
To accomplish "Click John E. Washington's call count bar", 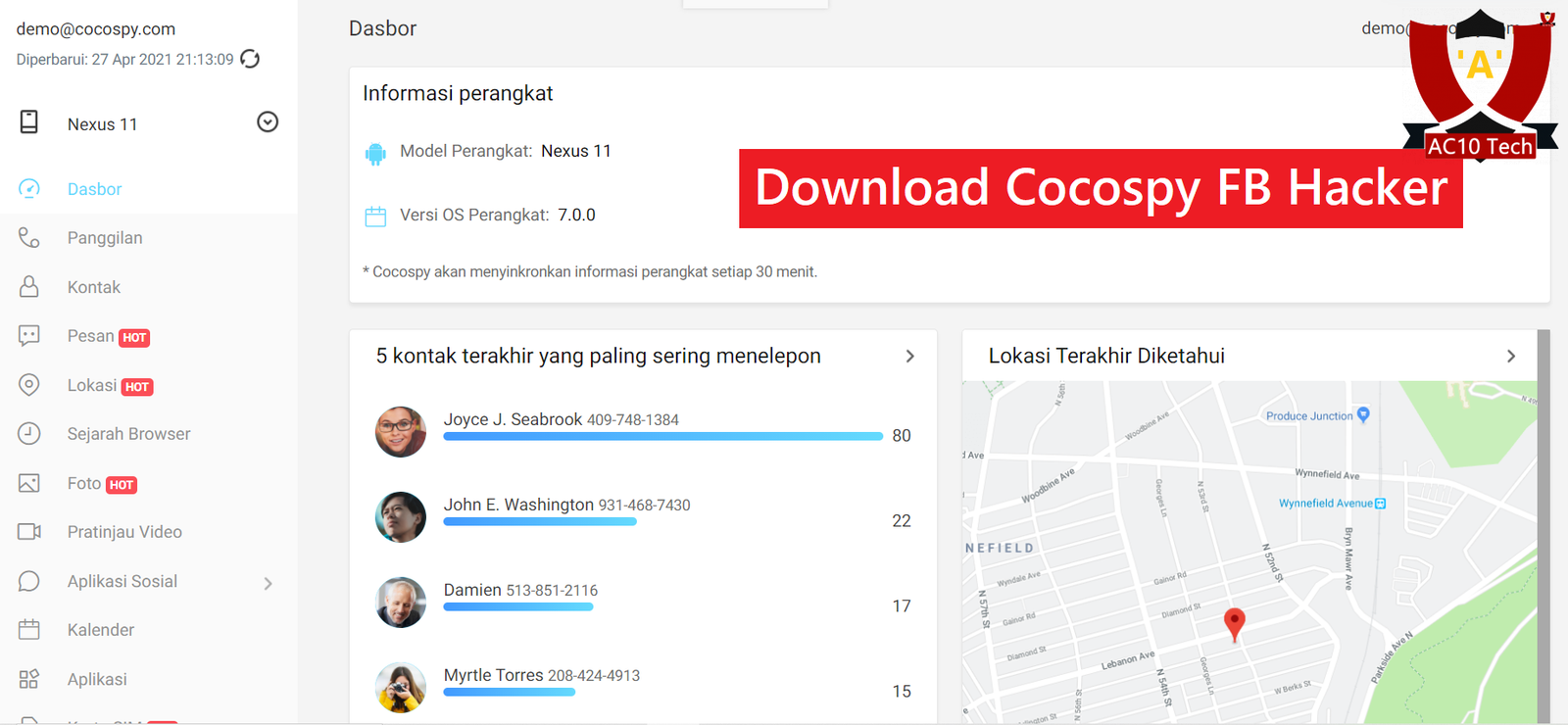I will pos(540,521).
